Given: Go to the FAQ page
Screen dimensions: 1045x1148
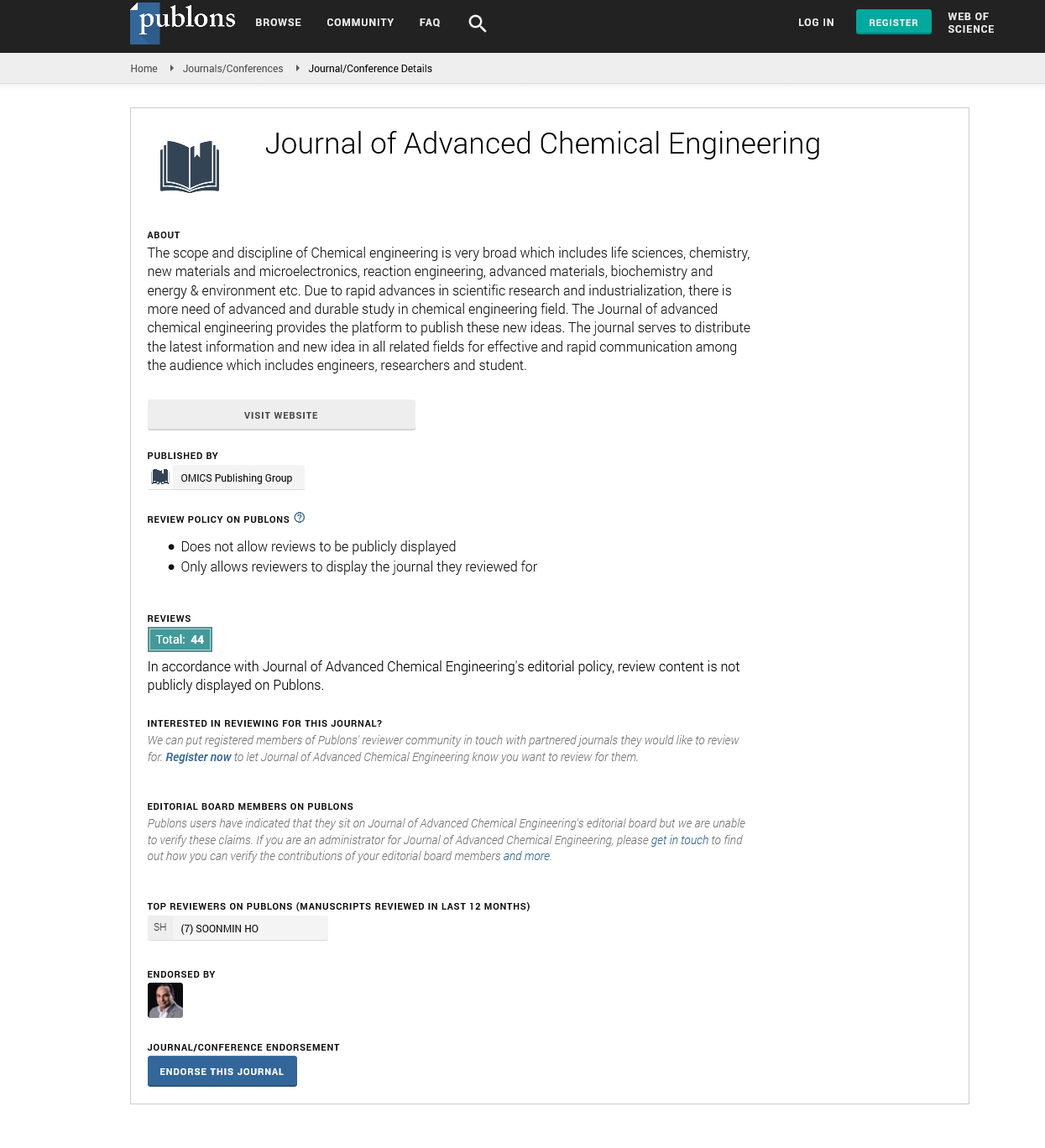Looking at the screenshot, I should (430, 23).
